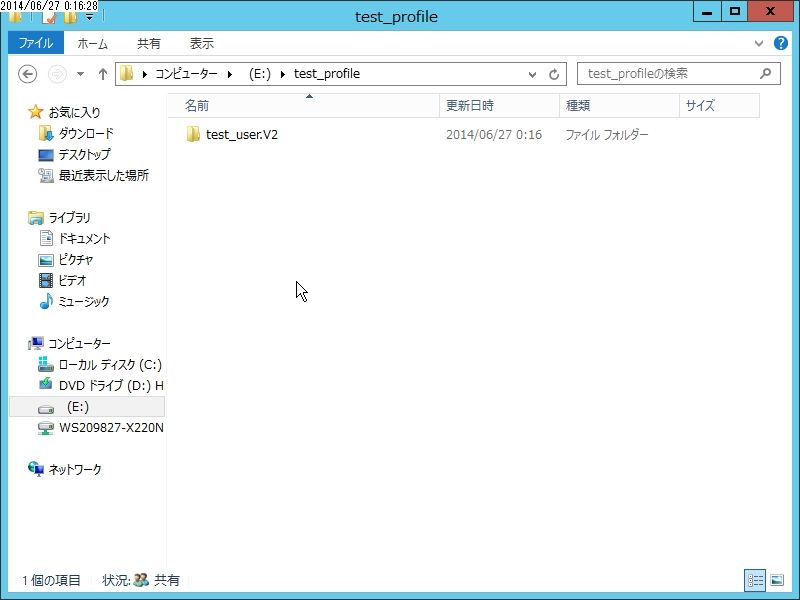Click the ダウンロード folder icon
Viewport: 800px width, 600px height.
click(46, 134)
